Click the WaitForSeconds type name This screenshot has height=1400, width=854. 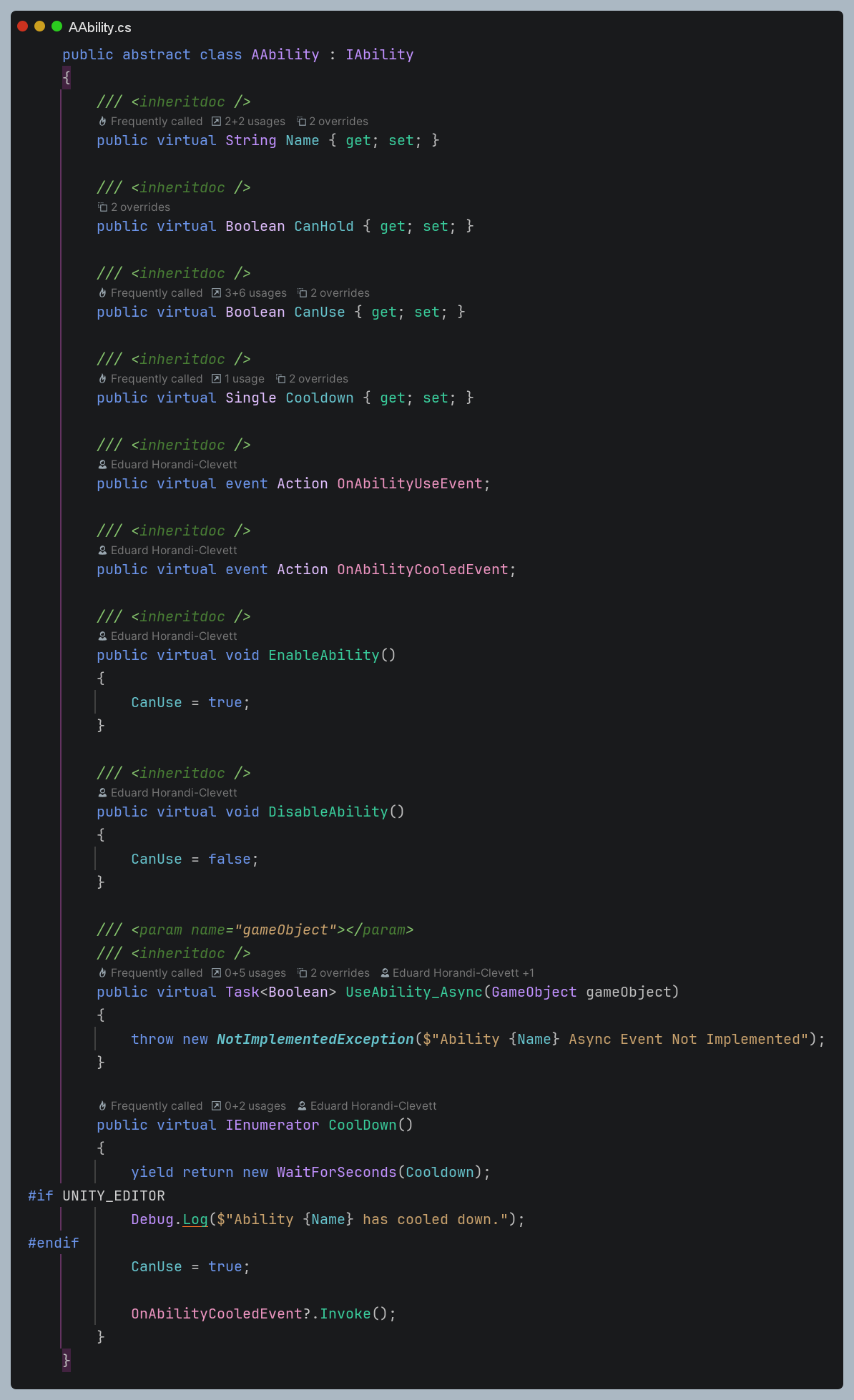coord(336,1172)
